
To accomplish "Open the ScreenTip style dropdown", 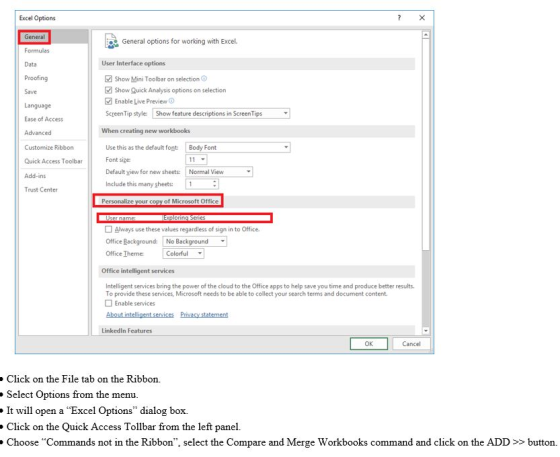I will [221, 114].
